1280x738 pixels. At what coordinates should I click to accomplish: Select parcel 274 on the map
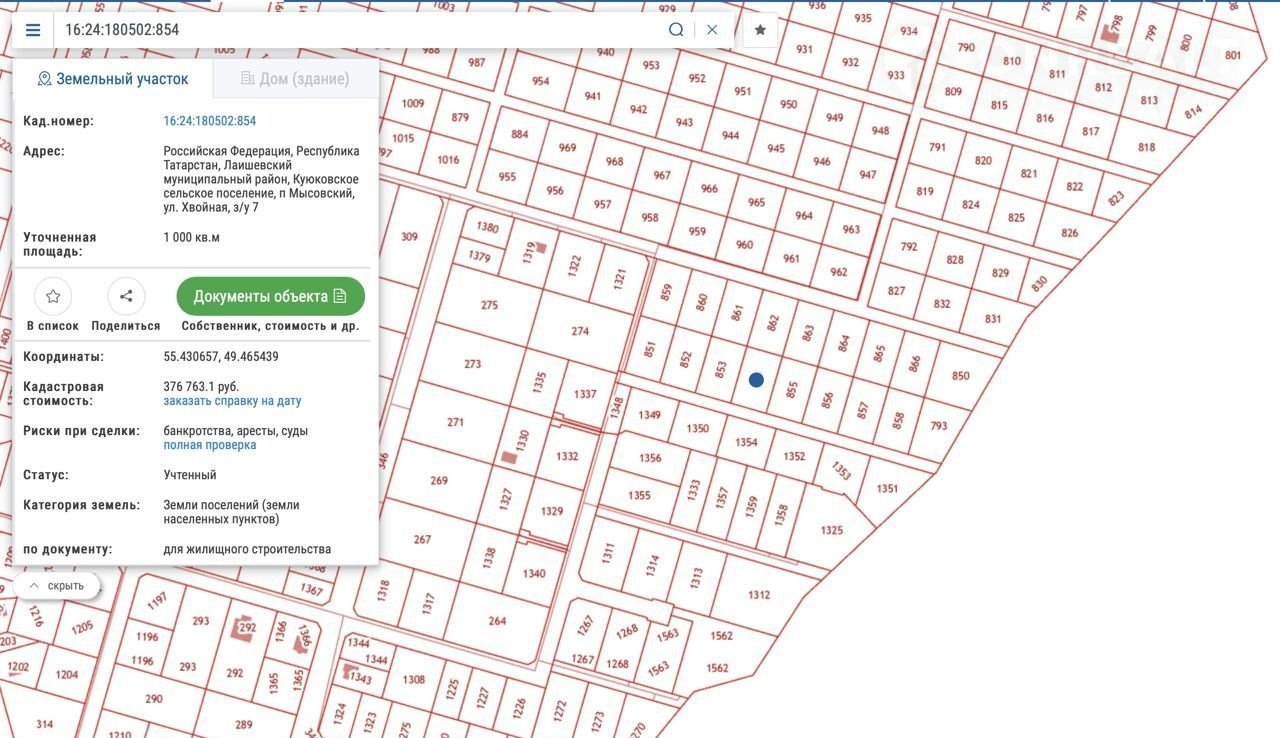point(580,332)
